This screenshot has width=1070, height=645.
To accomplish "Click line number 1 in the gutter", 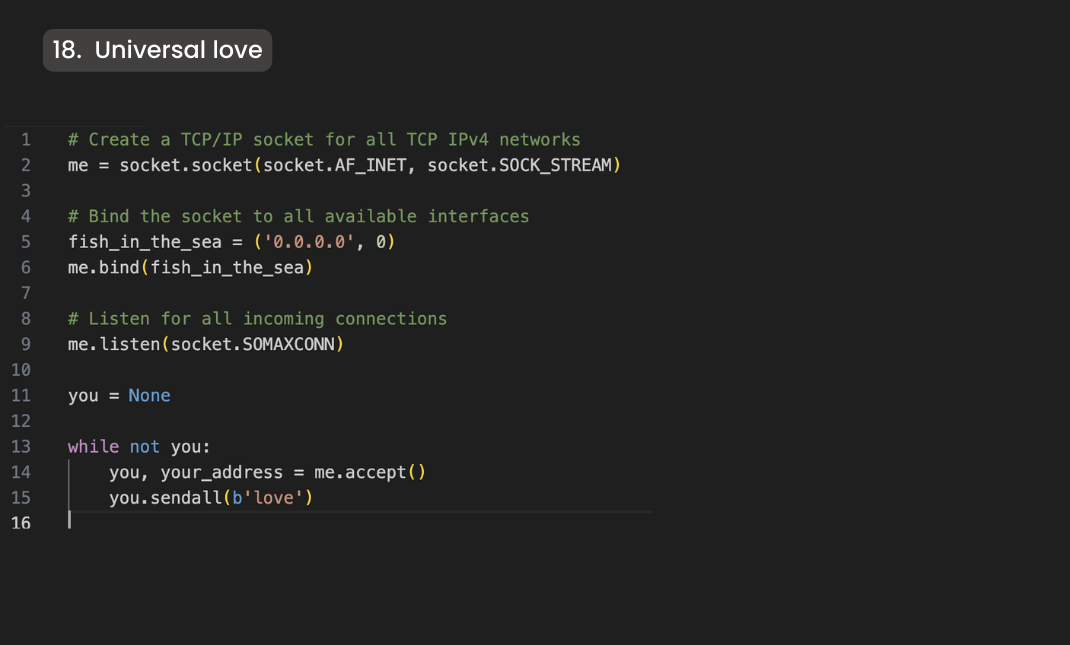I will coord(26,140).
